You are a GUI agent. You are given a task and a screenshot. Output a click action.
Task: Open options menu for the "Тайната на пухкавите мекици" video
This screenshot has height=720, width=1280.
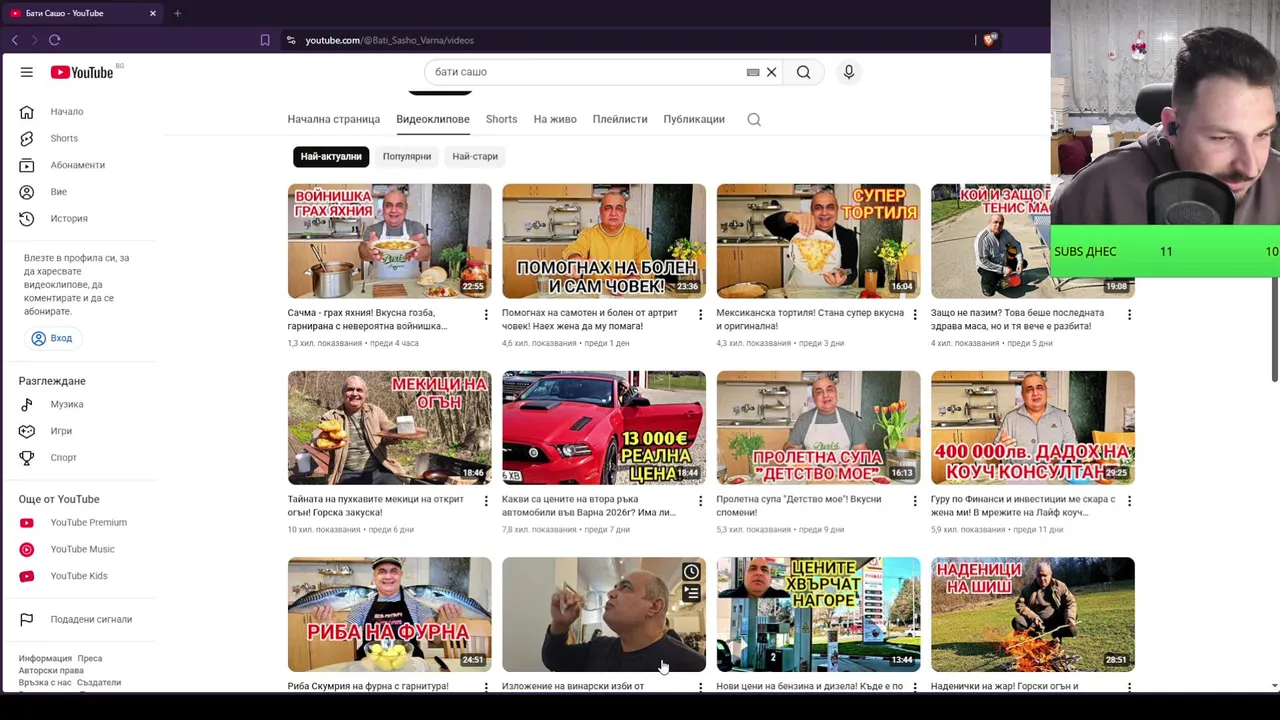coord(486,500)
